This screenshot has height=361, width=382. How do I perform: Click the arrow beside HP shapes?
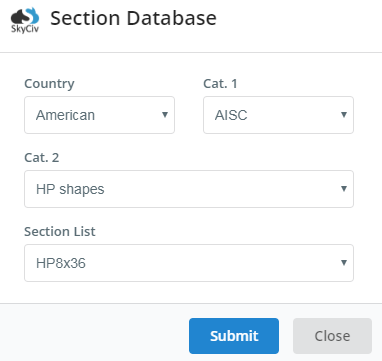tap(344, 189)
